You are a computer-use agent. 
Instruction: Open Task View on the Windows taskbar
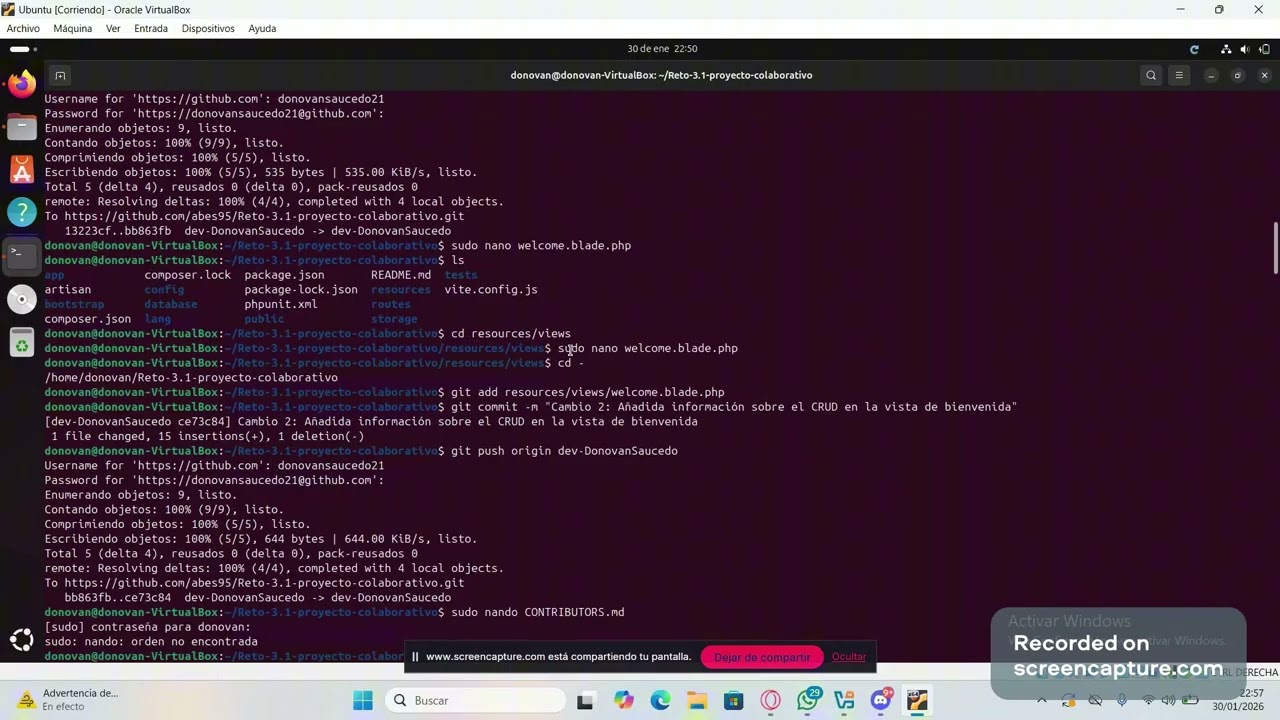(585, 700)
